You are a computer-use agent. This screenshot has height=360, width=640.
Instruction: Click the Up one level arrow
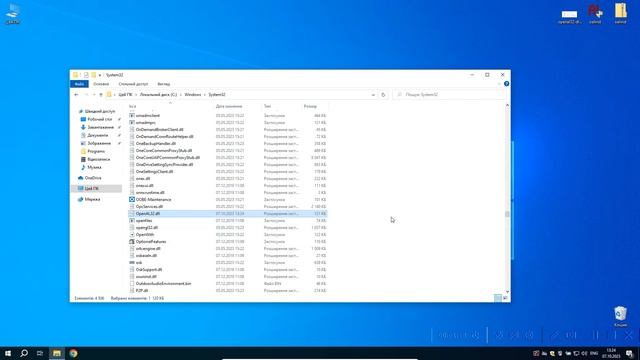(x=101, y=95)
